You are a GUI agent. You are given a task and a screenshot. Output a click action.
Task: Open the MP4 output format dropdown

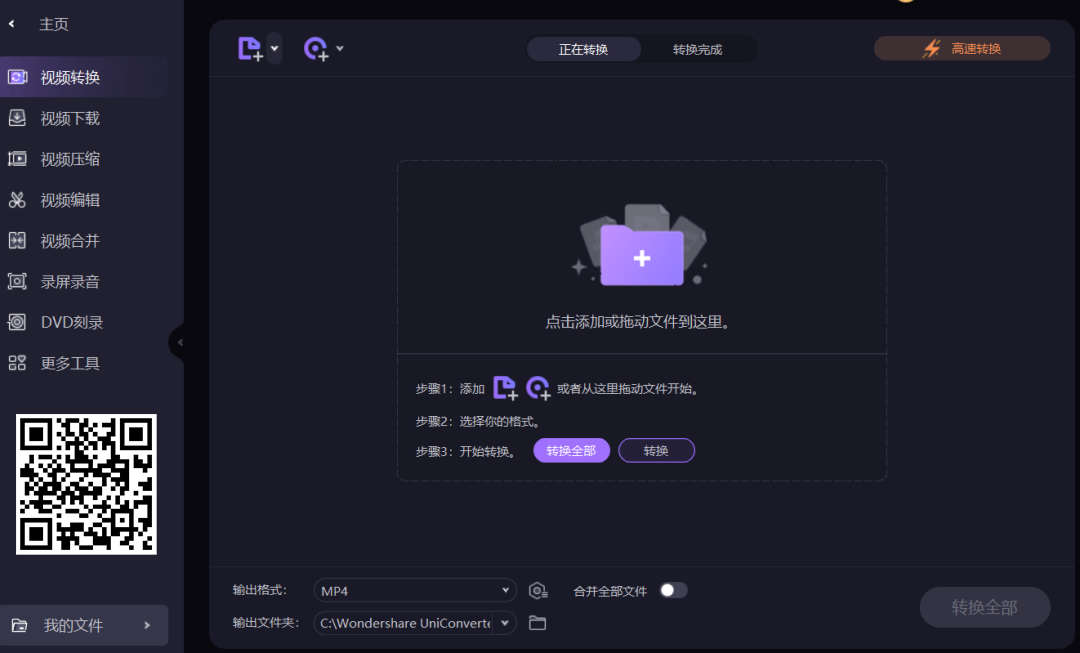[x=414, y=590]
